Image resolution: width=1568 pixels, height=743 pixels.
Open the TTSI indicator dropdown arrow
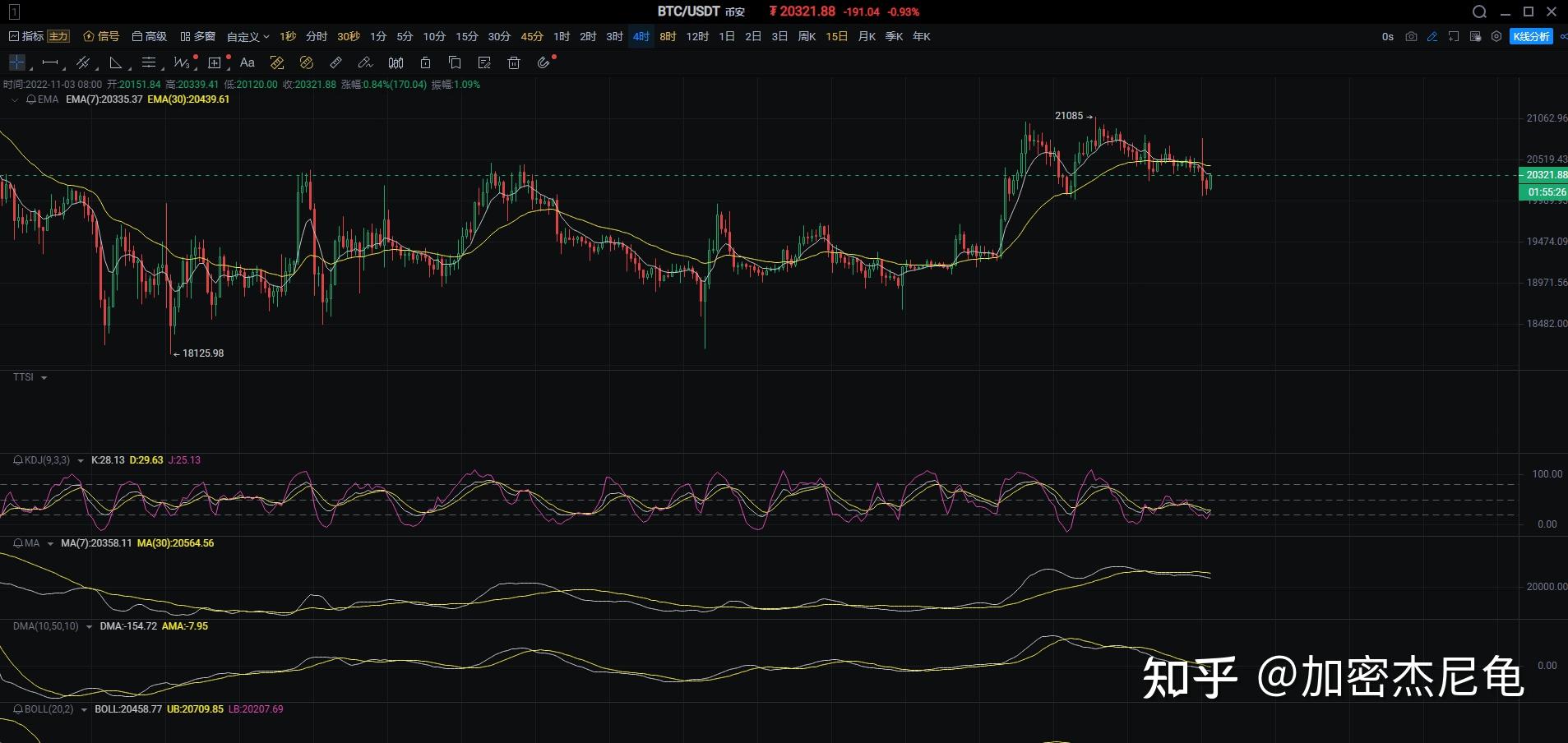(44, 378)
